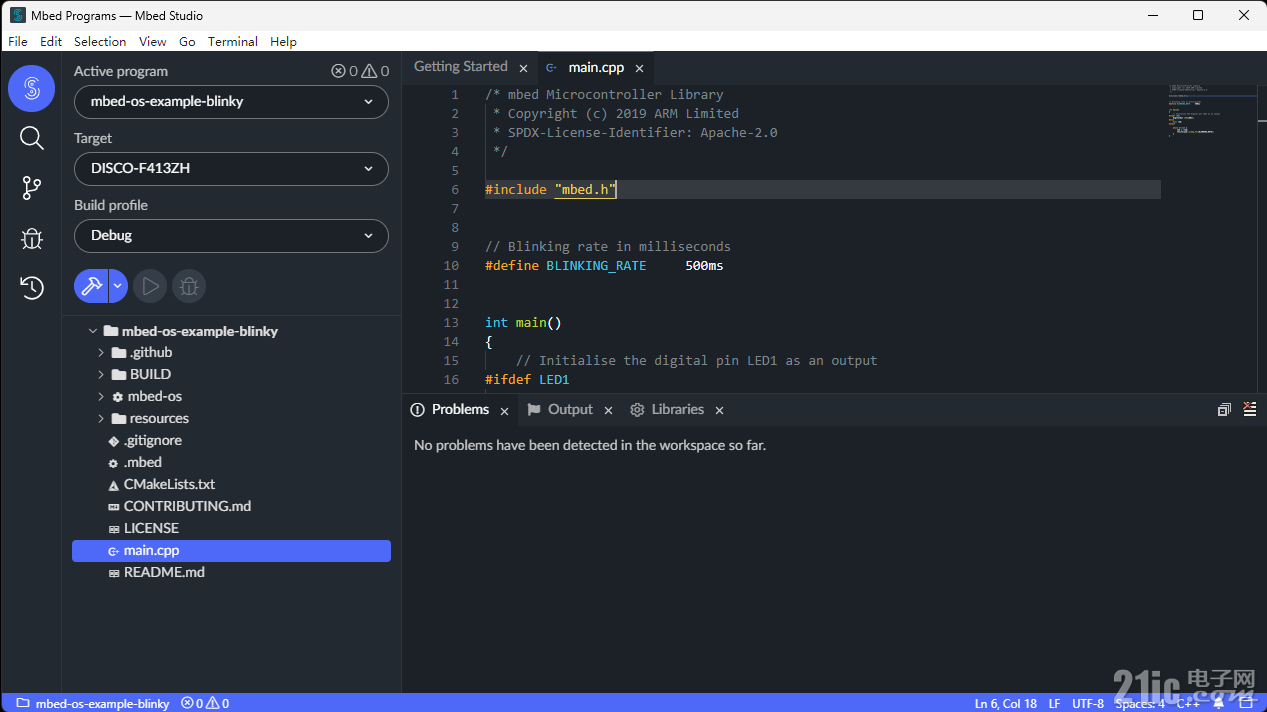Screen dimensions: 1267x712
Task: Open the Mbed programs view icon
Action: (x=31, y=89)
